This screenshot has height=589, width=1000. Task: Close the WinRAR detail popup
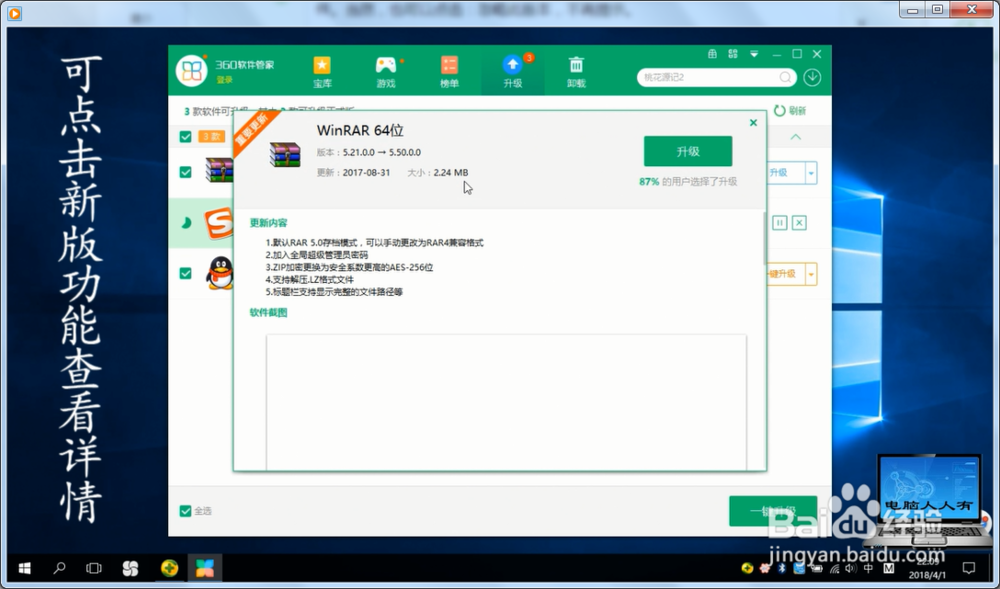click(x=753, y=122)
